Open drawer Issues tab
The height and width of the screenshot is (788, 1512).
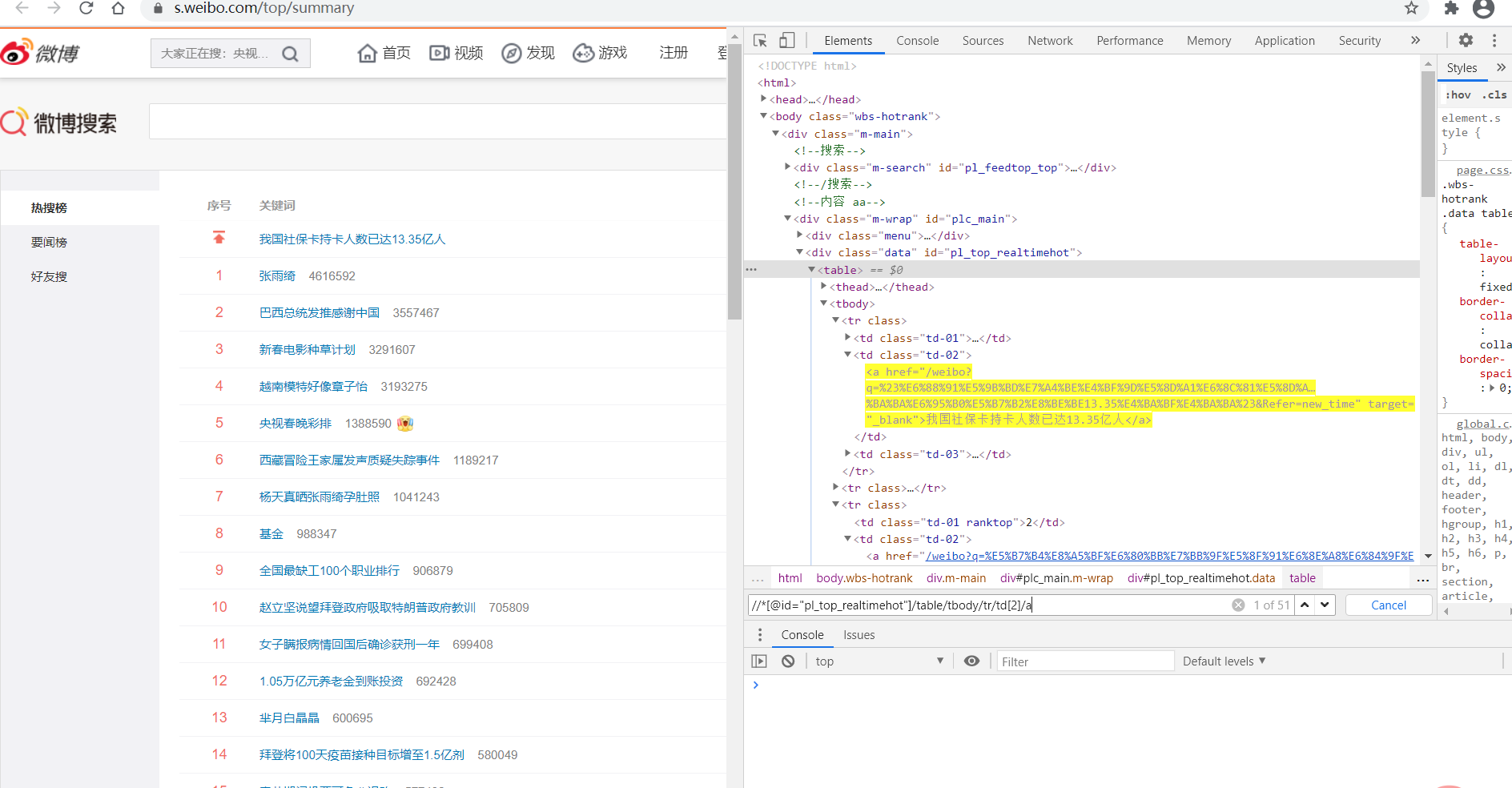pyautogui.click(x=859, y=635)
